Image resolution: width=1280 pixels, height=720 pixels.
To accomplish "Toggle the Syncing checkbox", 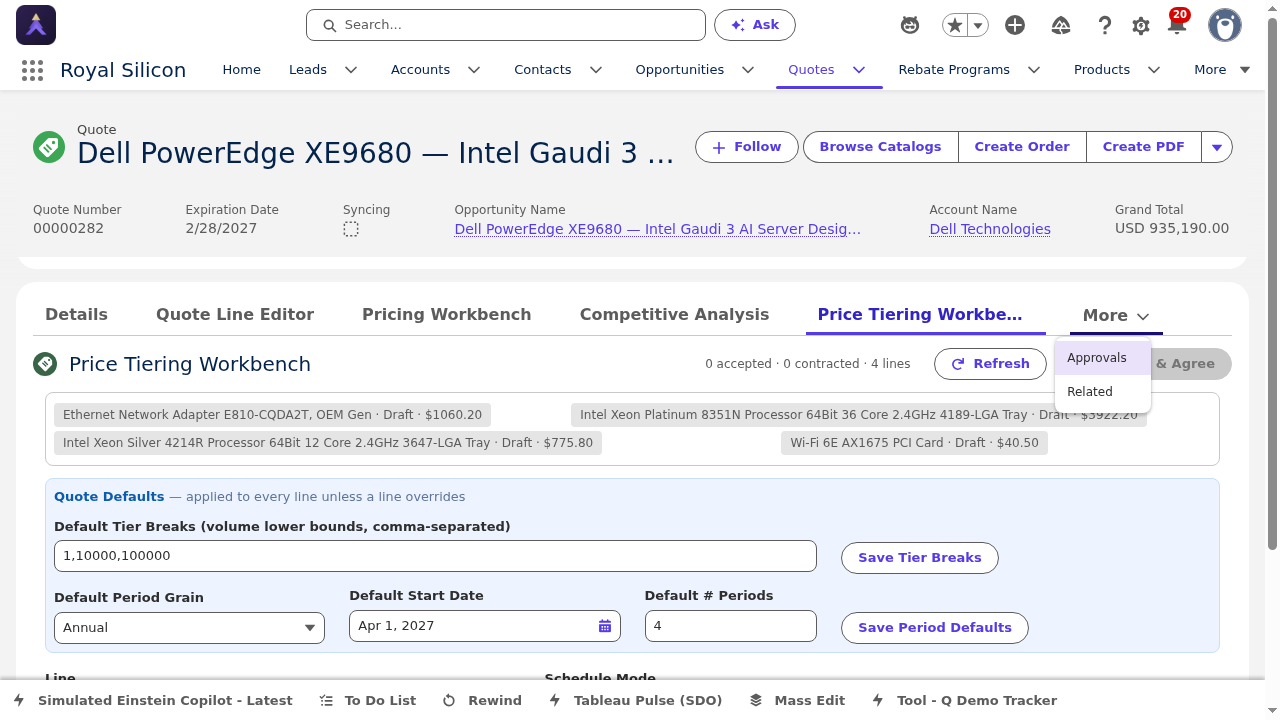I will pos(351,229).
